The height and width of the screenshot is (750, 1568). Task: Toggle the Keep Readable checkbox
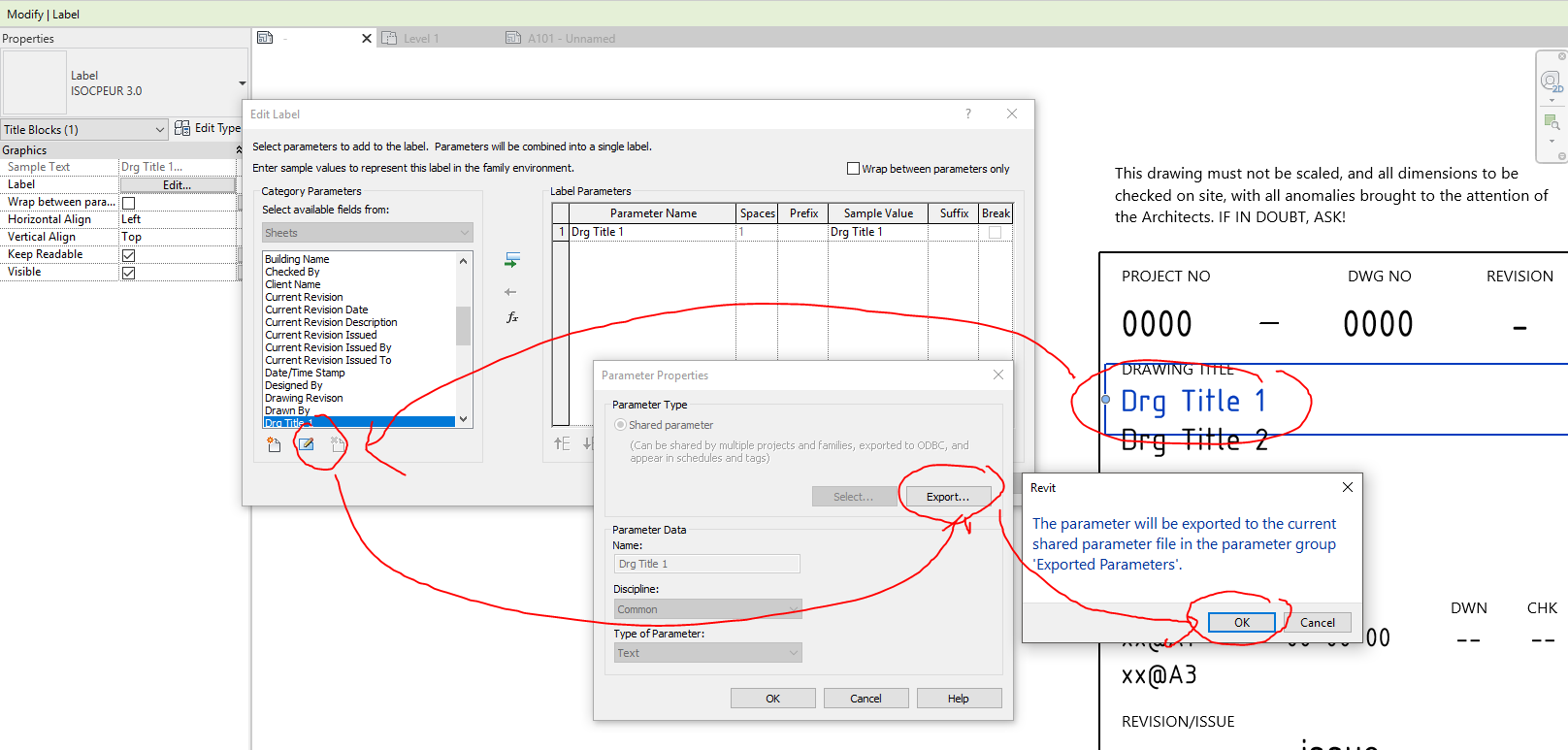(x=129, y=255)
